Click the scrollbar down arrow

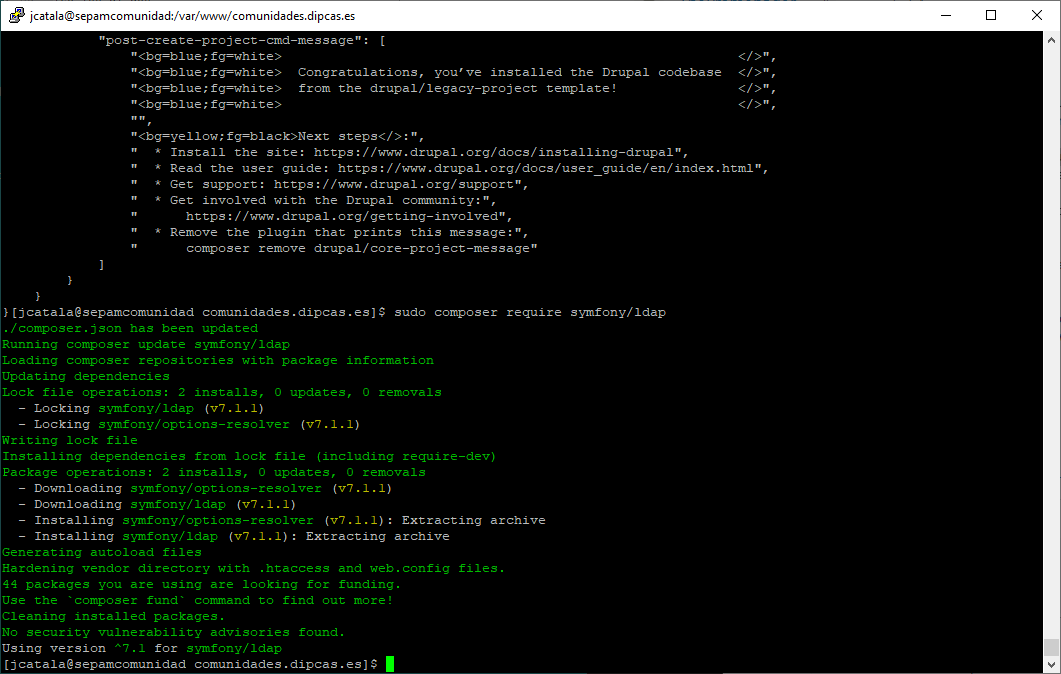(x=1052, y=664)
